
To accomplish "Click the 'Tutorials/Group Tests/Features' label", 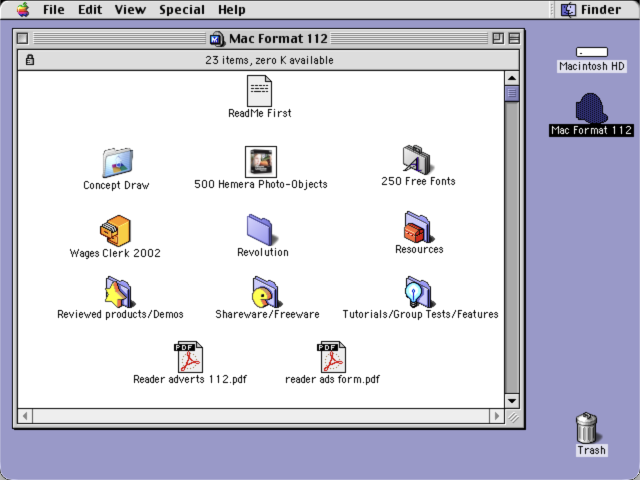I will click(x=420, y=314).
